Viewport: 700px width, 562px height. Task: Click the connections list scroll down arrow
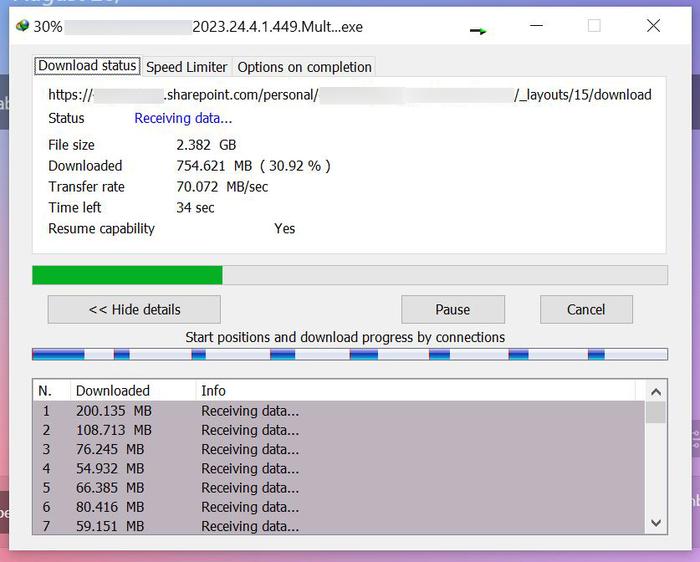(656, 523)
